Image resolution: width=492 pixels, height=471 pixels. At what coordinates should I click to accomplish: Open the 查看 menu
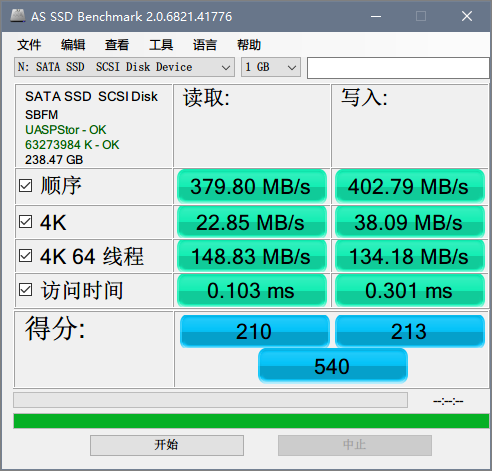117,45
